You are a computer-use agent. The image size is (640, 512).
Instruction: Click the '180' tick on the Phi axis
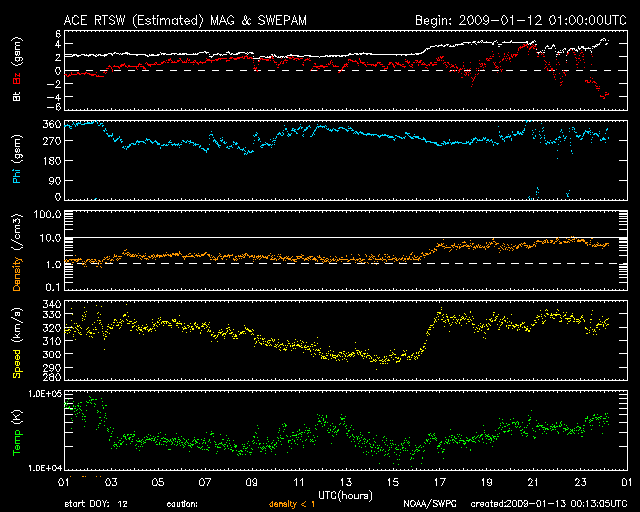(52, 160)
